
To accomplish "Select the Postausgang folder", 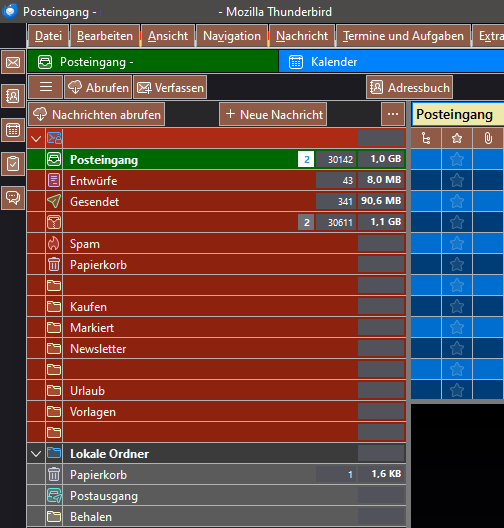I will point(216,496).
